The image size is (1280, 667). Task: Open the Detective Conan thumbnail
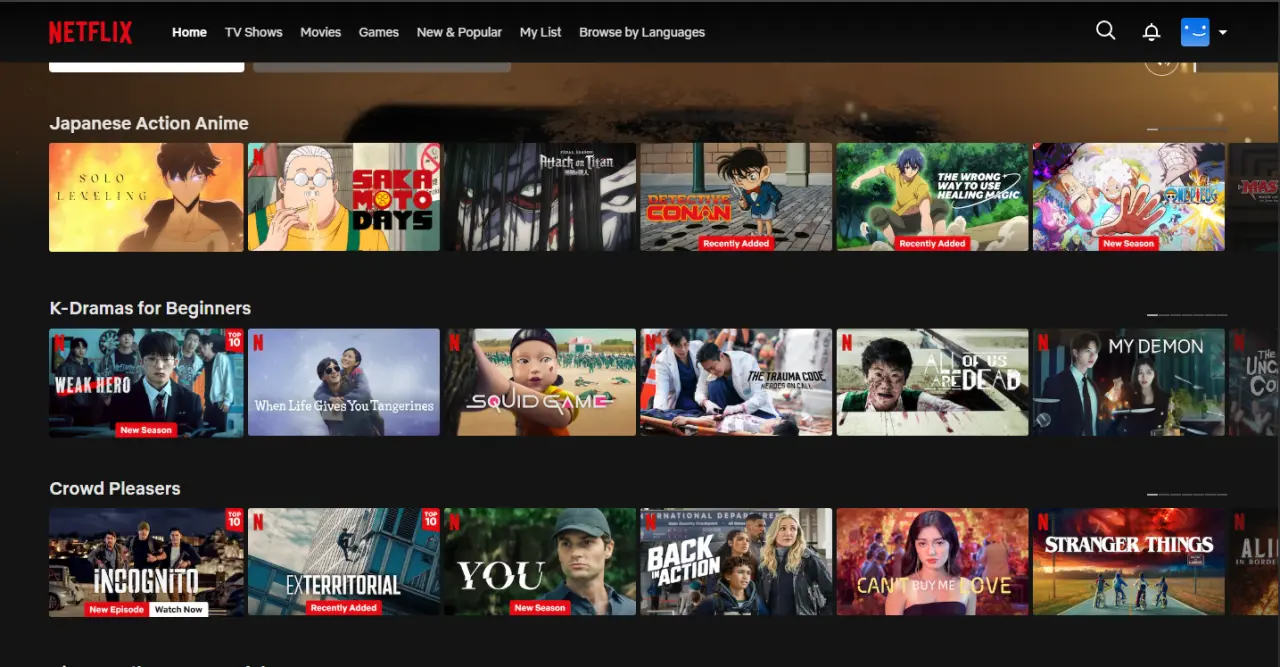[x=736, y=197]
